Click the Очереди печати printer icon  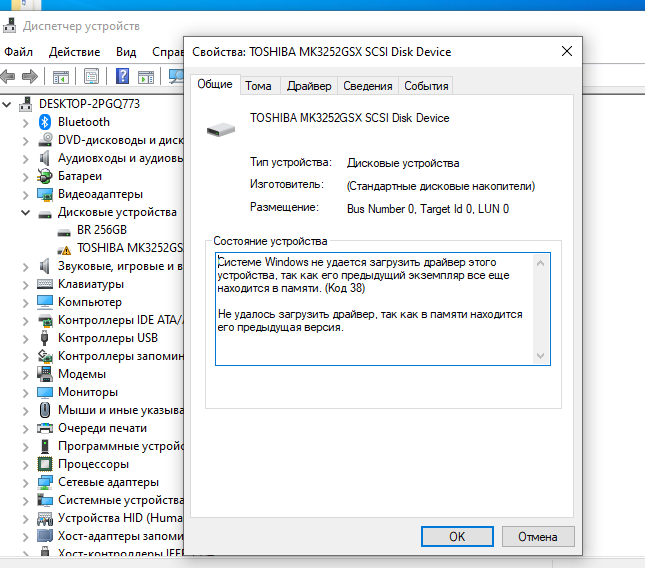click(45, 428)
